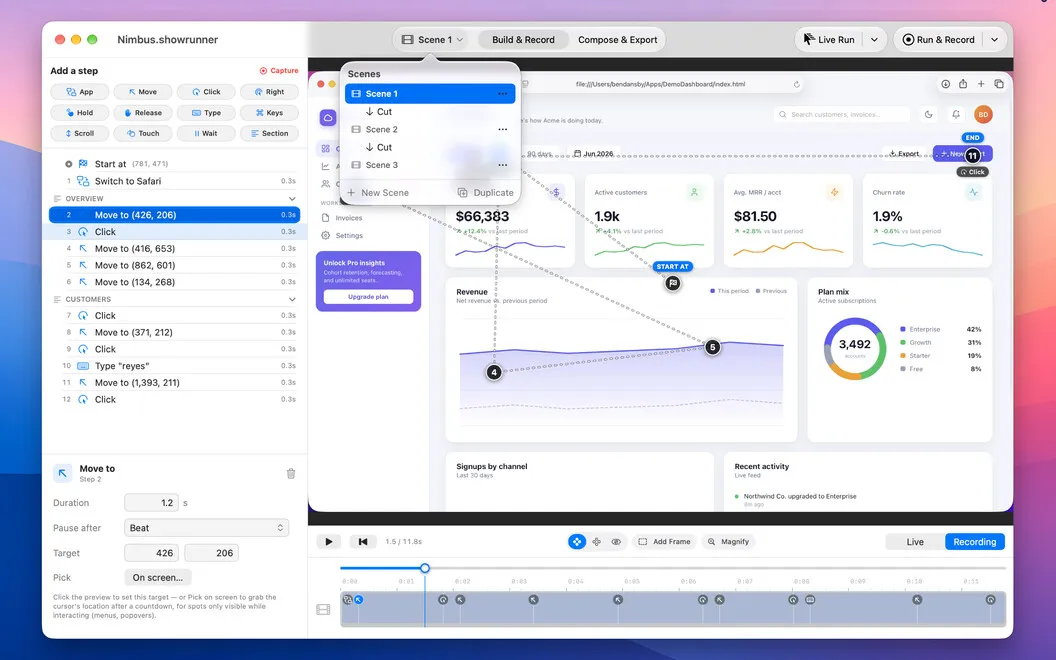Jump to start with skip-back button
The width and height of the screenshot is (1056, 660).
(x=363, y=541)
